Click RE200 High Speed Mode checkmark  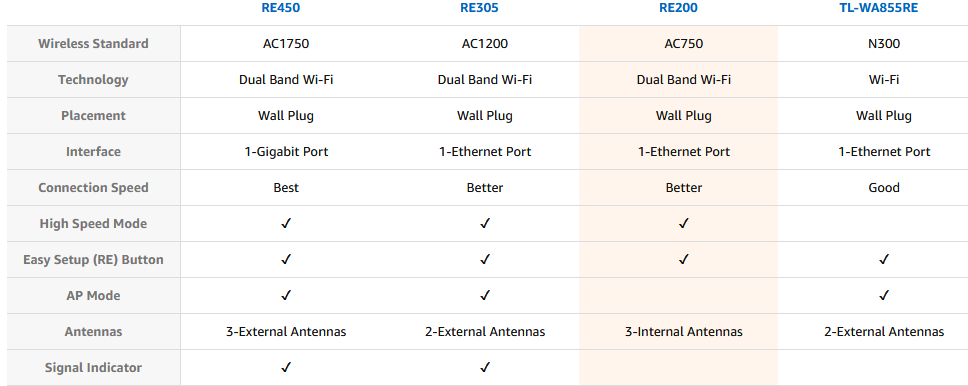point(683,224)
